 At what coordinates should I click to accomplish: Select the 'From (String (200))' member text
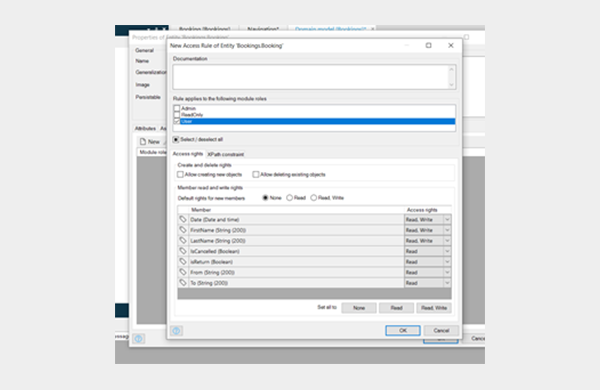pyautogui.click(x=212, y=273)
